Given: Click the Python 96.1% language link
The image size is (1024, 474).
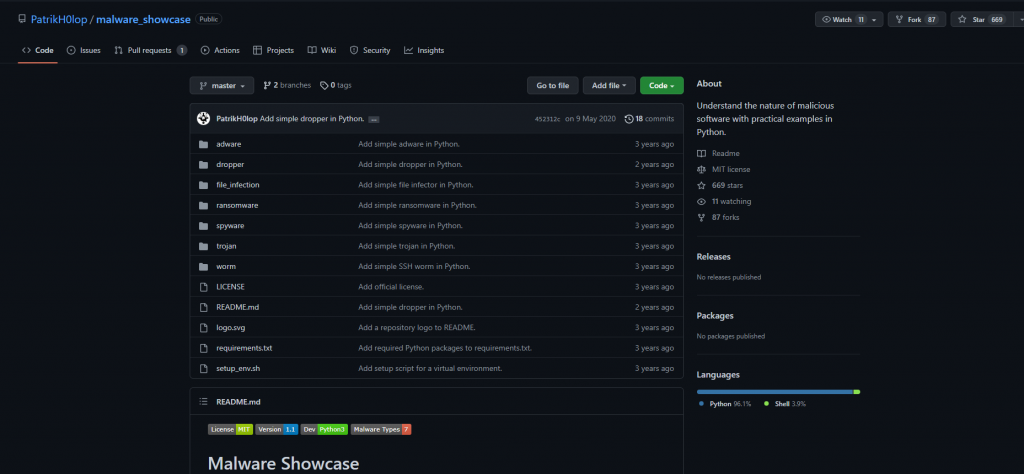Looking at the screenshot, I should click(725, 404).
